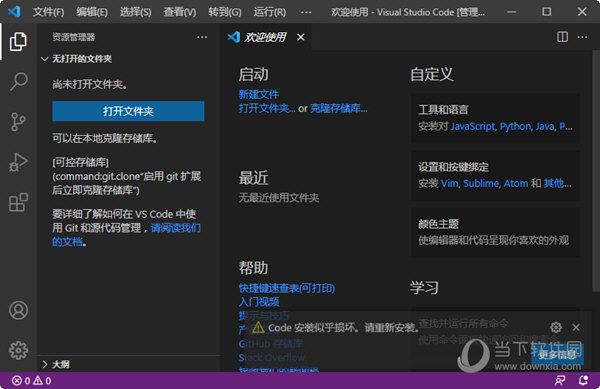Click the VS Code logo in title bar

click(x=14, y=11)
